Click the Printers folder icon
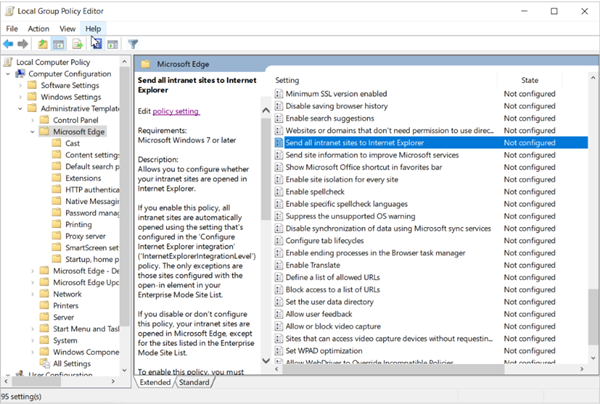The height and width of the screenshot is (404, 600). coord(44,305)
